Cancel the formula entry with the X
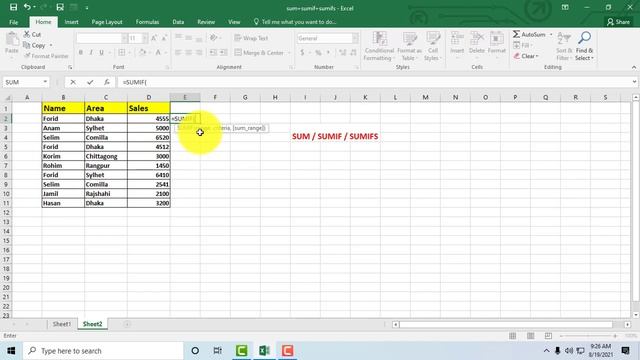The image size is (640, 360). coord(73,82)
